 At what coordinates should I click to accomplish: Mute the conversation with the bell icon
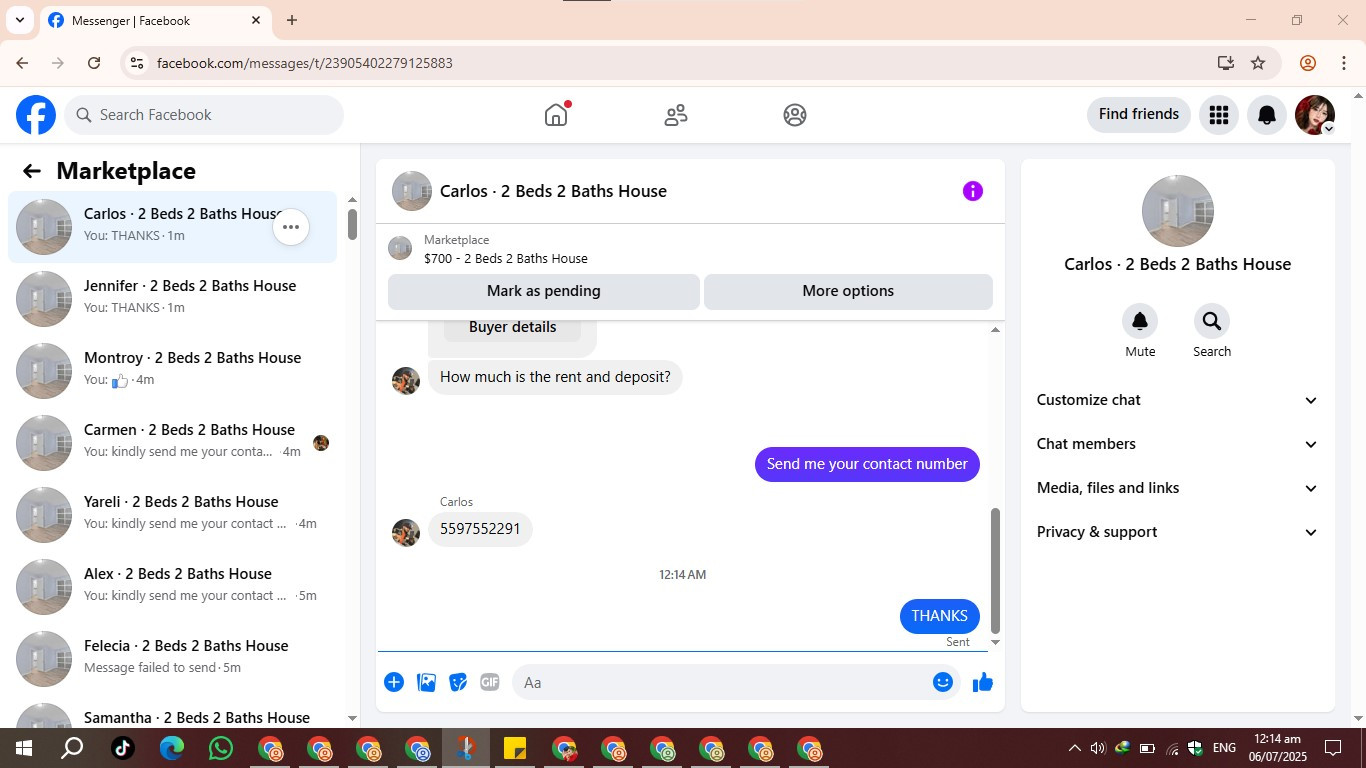point(1140,321)
